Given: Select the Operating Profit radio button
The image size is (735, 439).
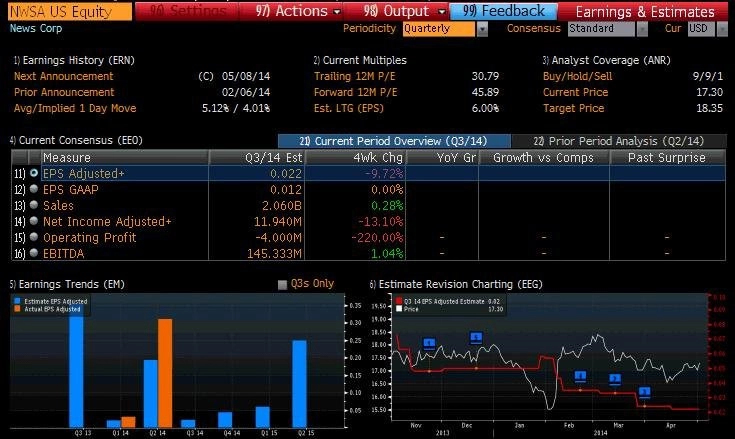Looking at the screenshot, I should [x=34, y=237].
